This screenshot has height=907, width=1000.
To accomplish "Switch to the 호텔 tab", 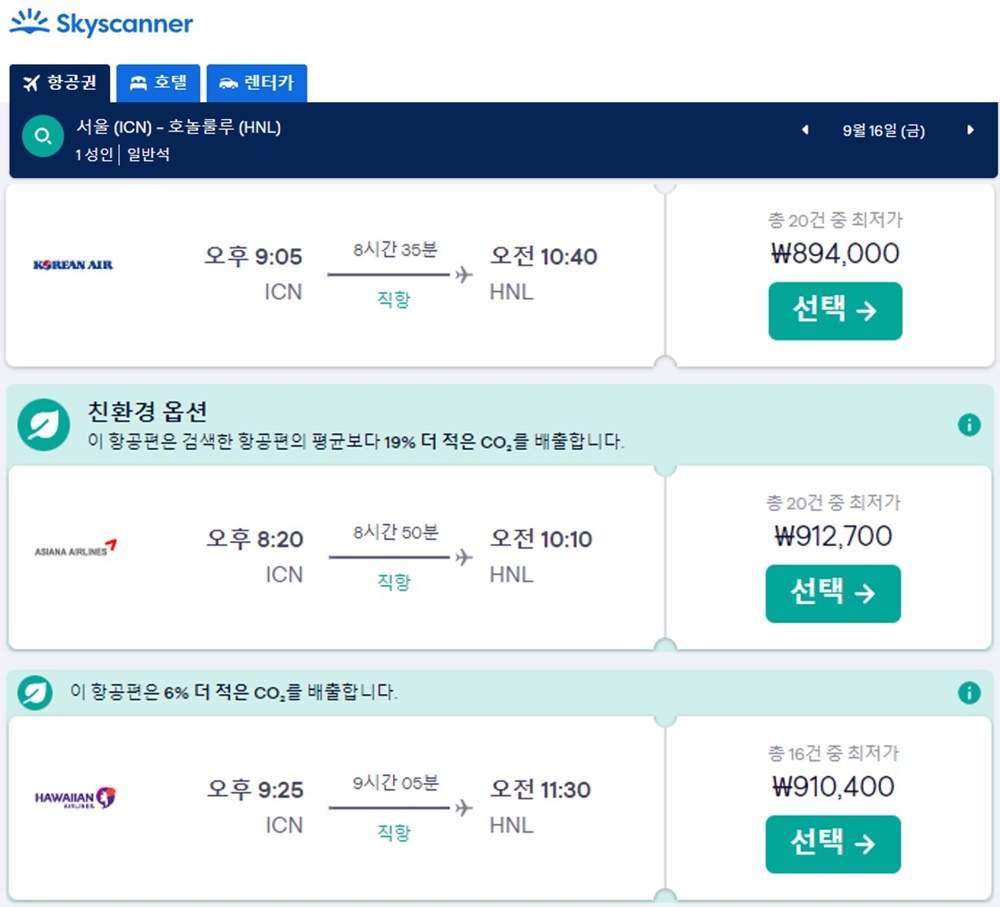I will pyautogui.click(x=158, y=83).
